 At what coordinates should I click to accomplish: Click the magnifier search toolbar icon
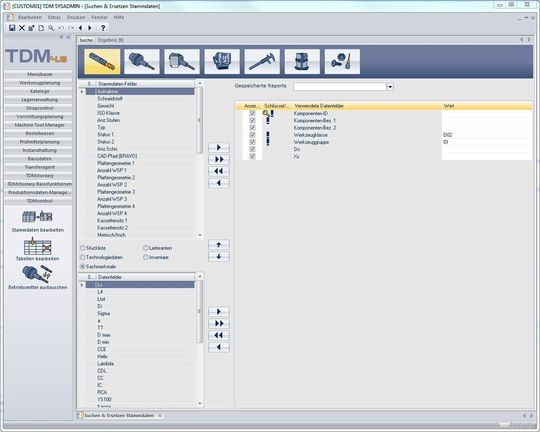coord(51,28)
